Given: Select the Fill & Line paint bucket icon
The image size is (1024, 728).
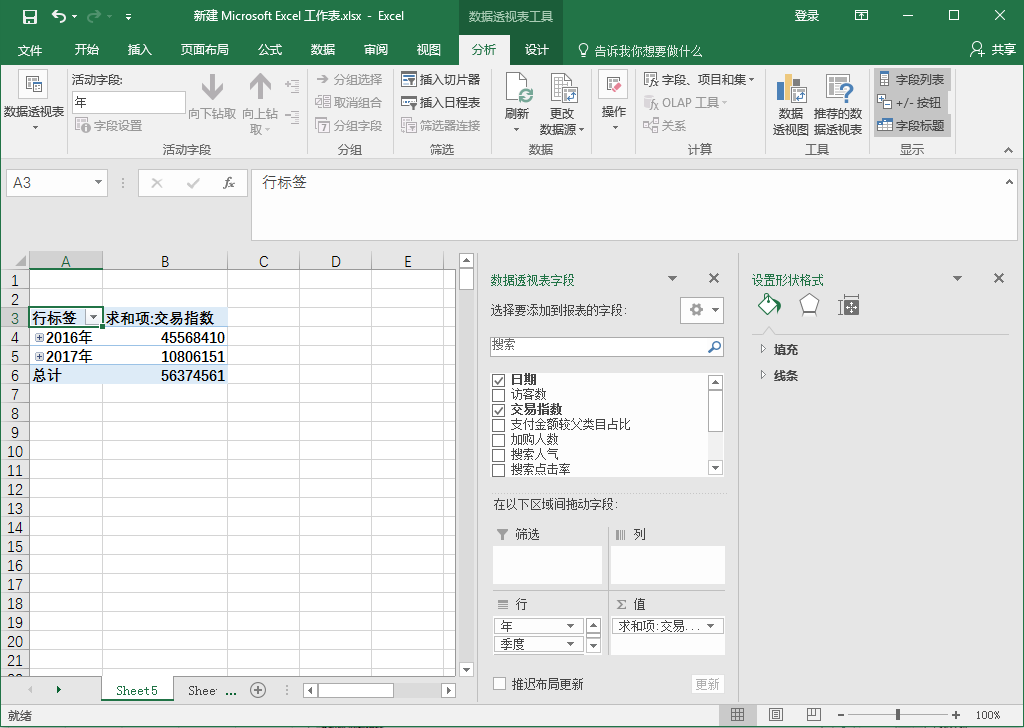Looking at the screenshot, I should point(769,305).
